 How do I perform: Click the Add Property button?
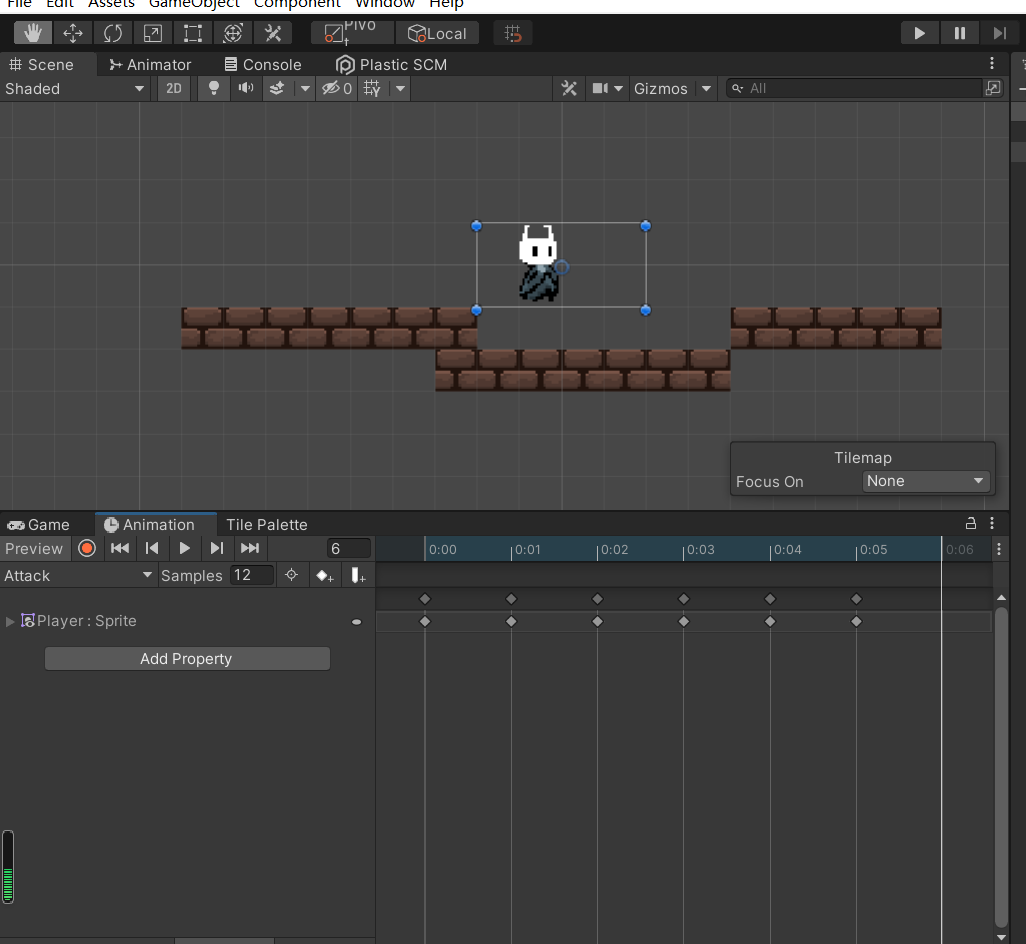tap(187, 659)
